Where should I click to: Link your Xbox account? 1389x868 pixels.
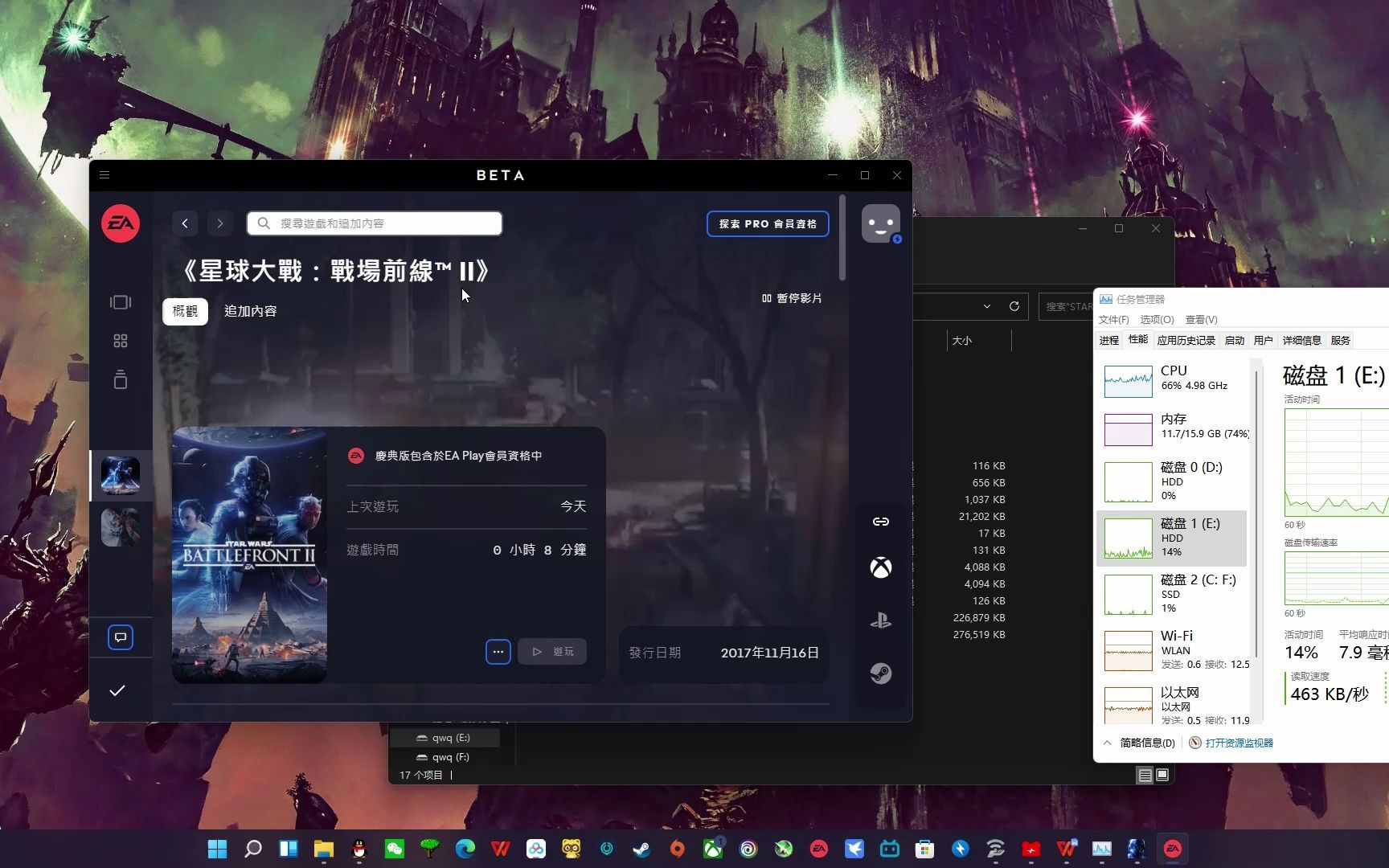click(880, 567)
